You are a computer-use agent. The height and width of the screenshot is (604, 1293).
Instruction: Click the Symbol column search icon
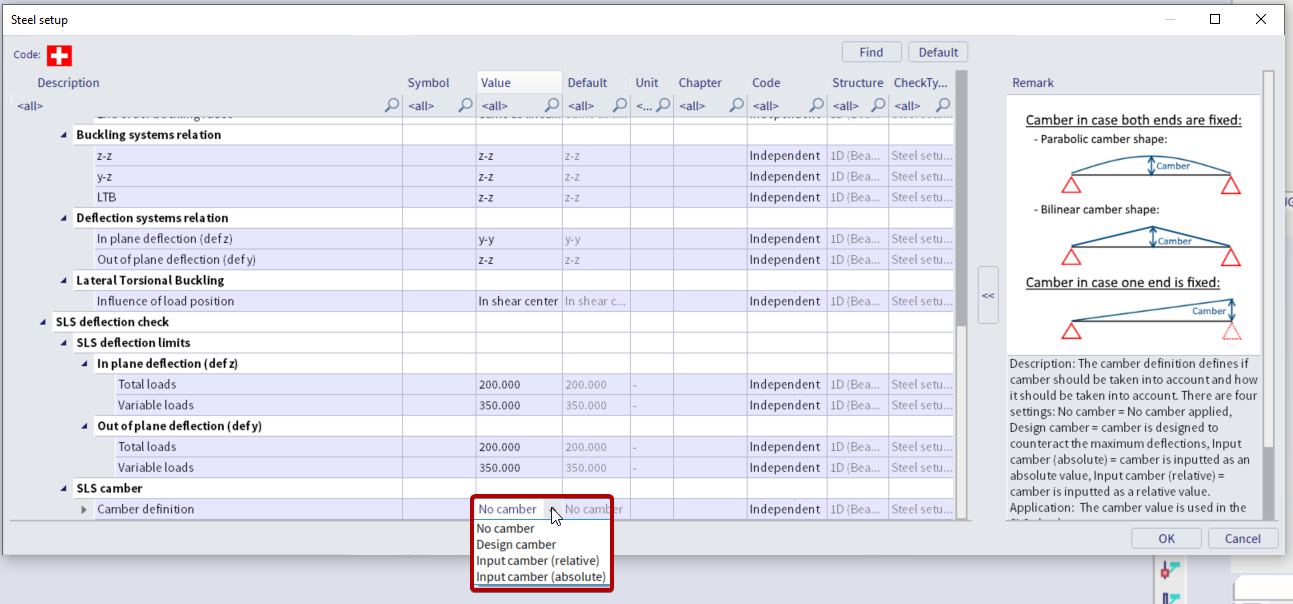[465, 105]
